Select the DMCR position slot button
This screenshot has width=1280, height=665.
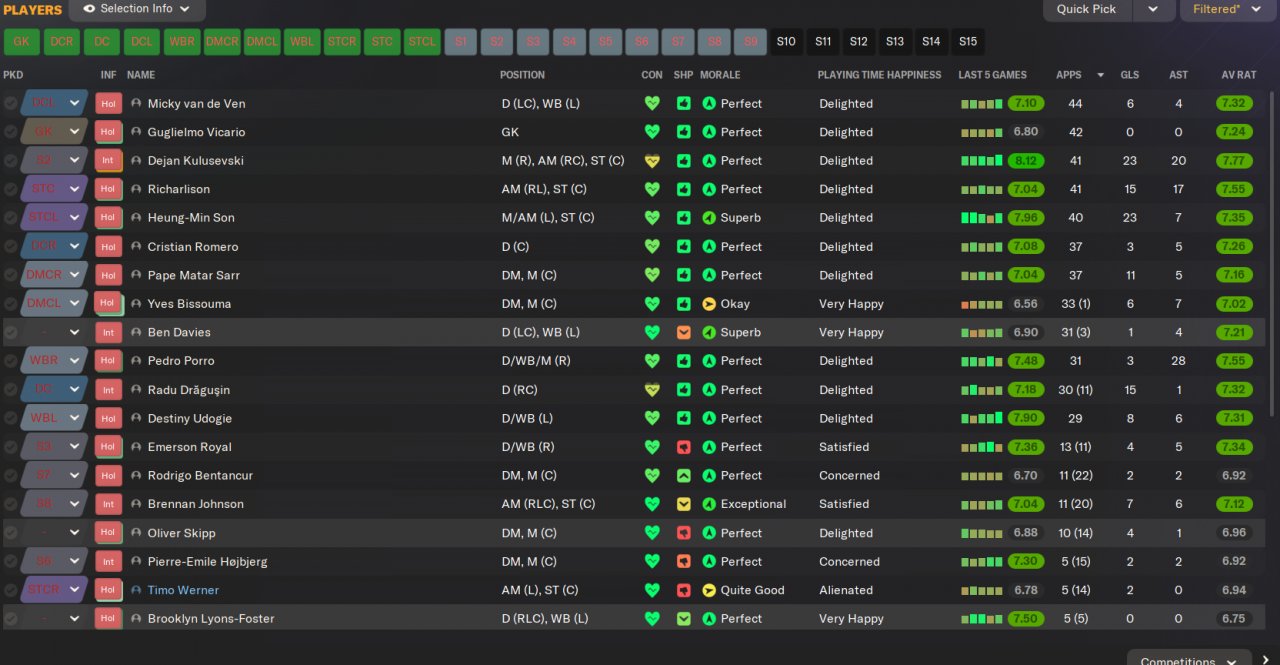pyautogui.click(x=222, y=42)
